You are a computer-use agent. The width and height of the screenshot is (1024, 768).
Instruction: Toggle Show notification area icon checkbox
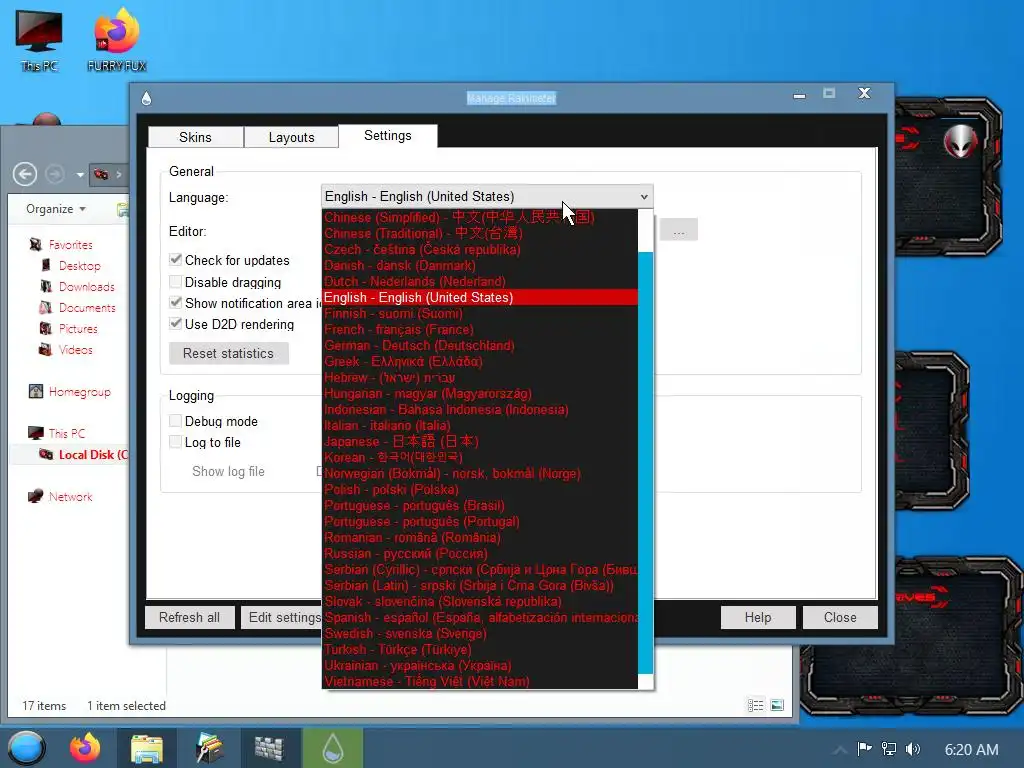click(x=175, y=302)
